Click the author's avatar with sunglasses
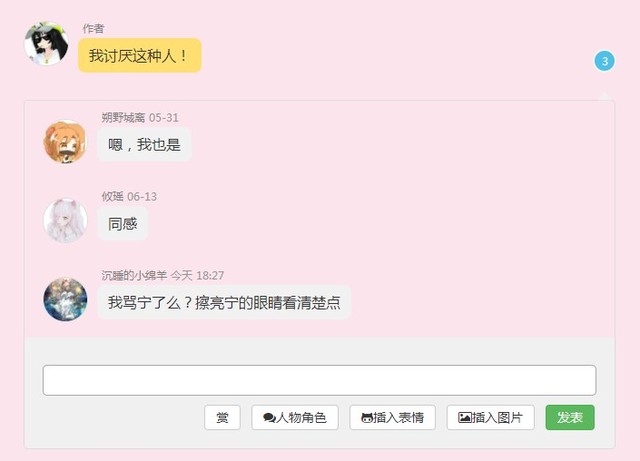 (47, 44)
